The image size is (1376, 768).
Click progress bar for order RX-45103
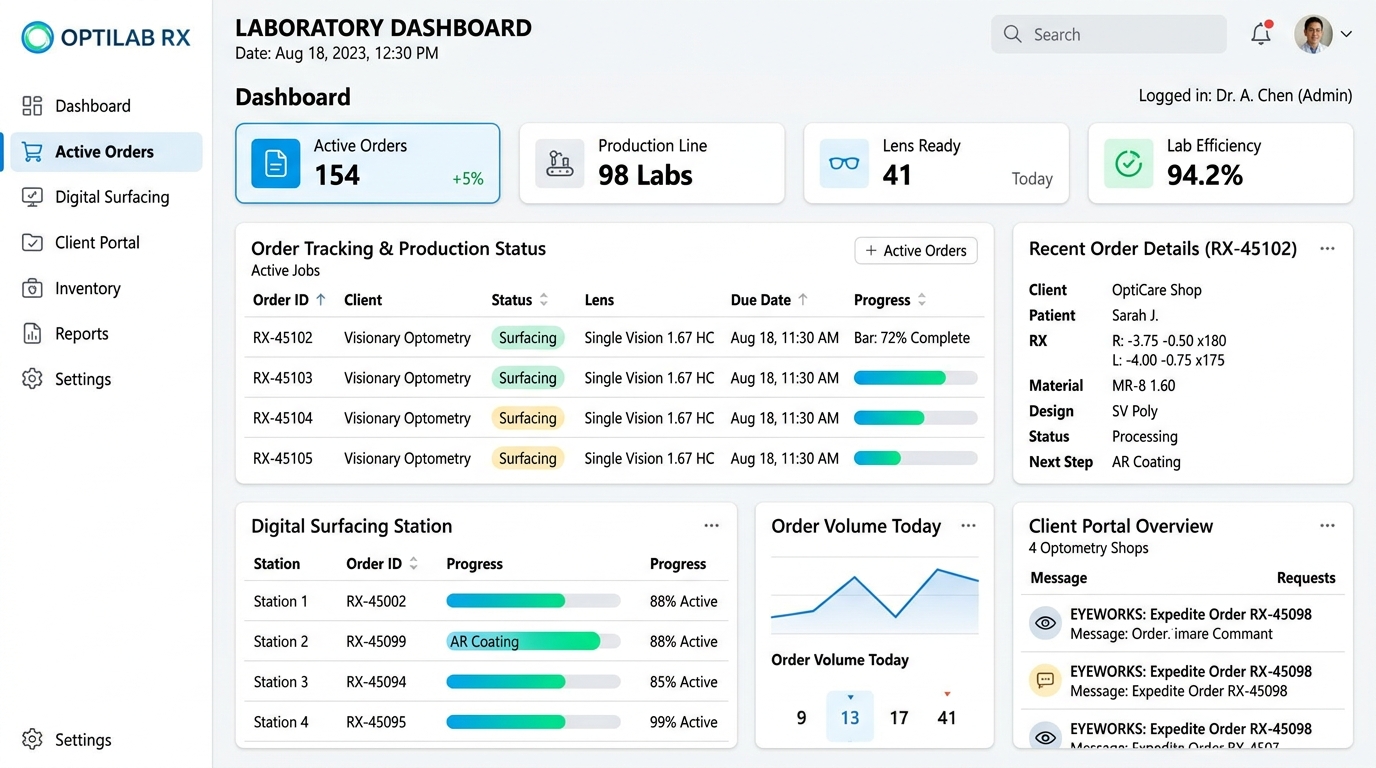tap(915, 378)
